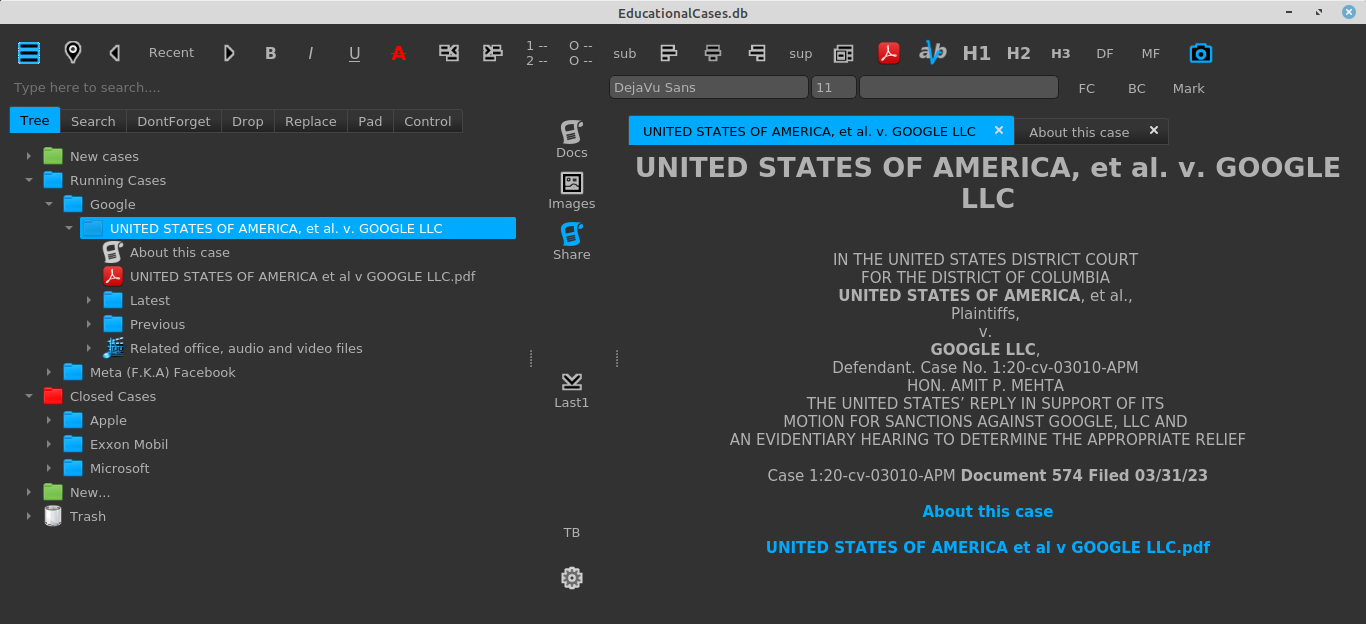Click the location pin icon

(x=72, y=53)
